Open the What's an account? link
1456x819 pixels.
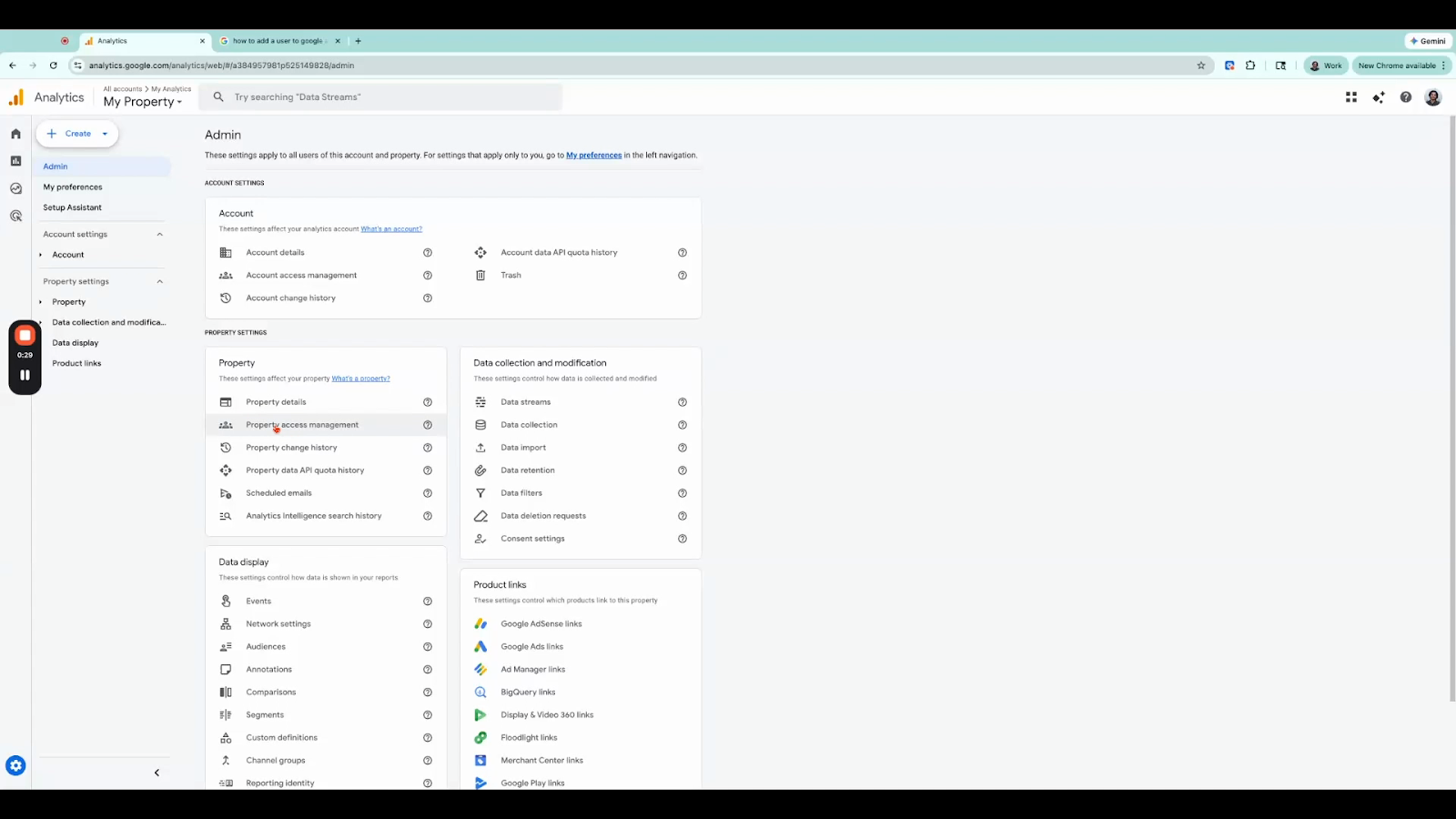click(x=391, y=229)
